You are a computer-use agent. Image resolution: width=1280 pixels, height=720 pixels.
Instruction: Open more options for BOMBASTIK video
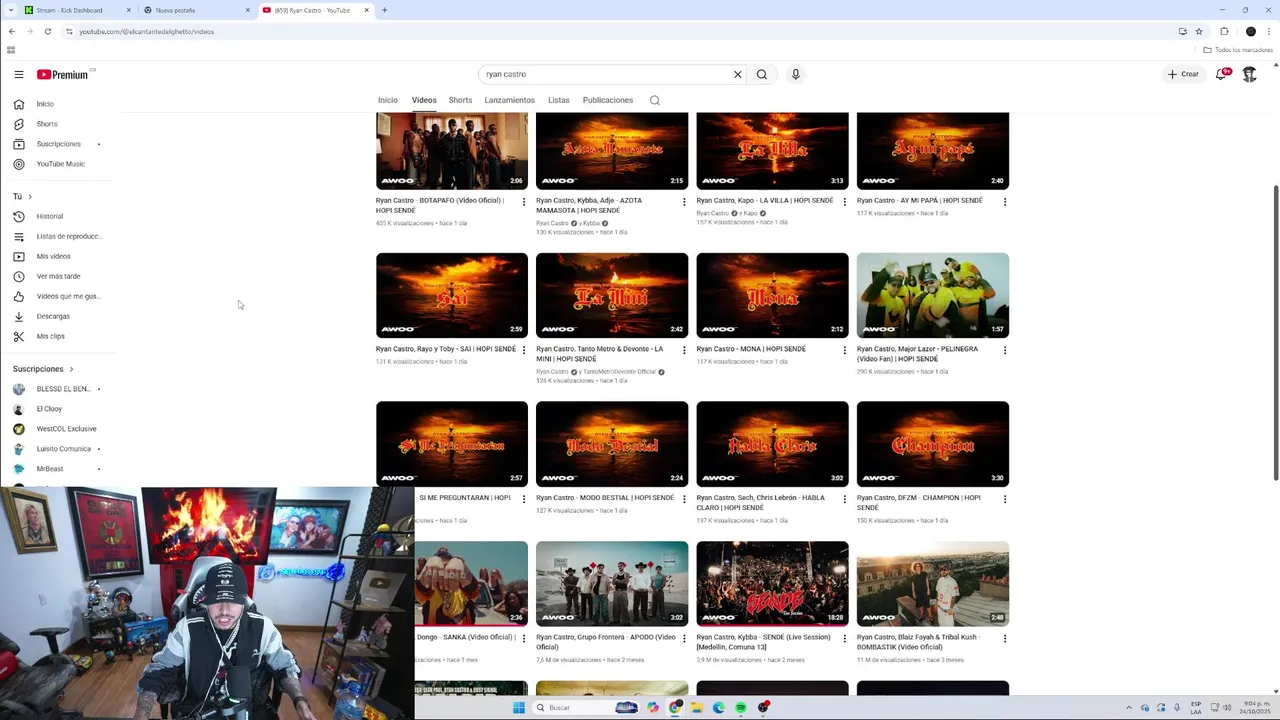click(1005, 639)
